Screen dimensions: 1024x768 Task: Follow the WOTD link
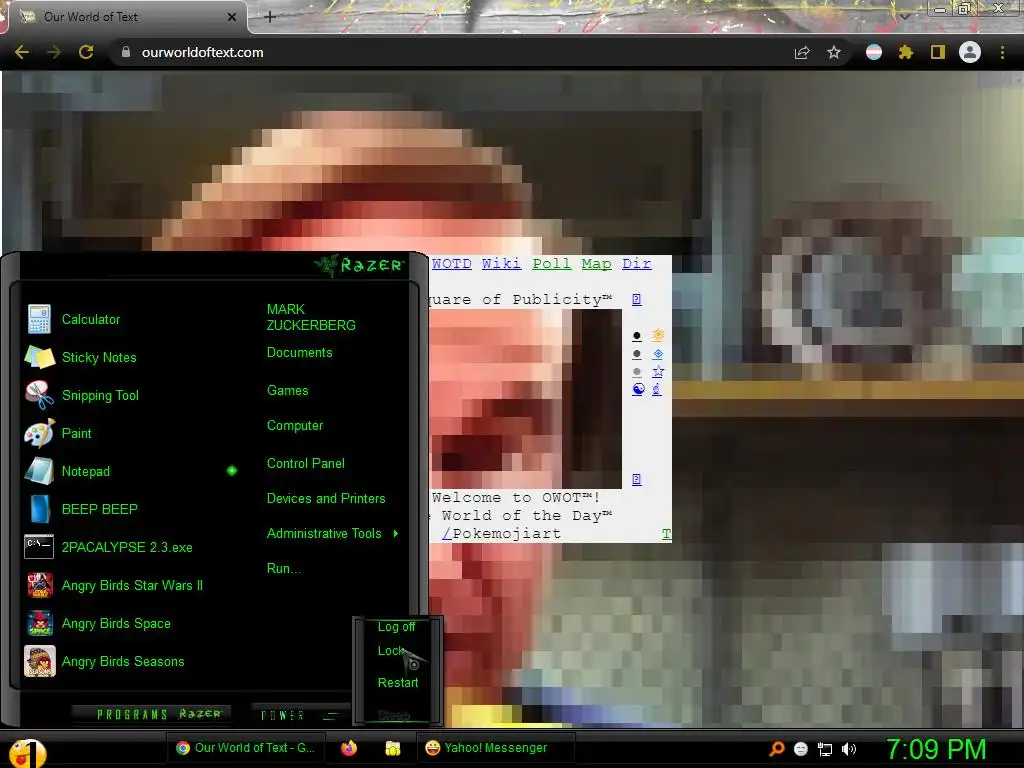pos(451,264)
